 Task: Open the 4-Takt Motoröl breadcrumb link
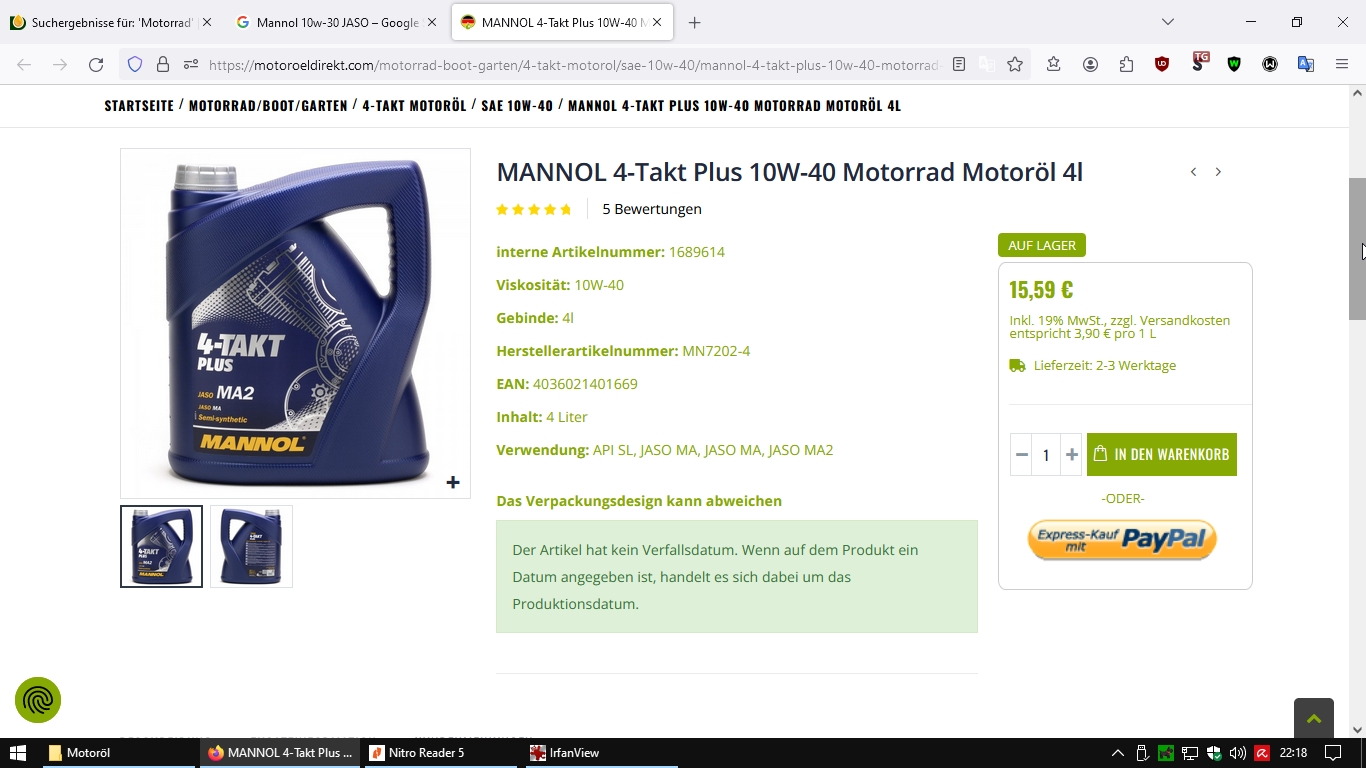(x=414, y=105)
